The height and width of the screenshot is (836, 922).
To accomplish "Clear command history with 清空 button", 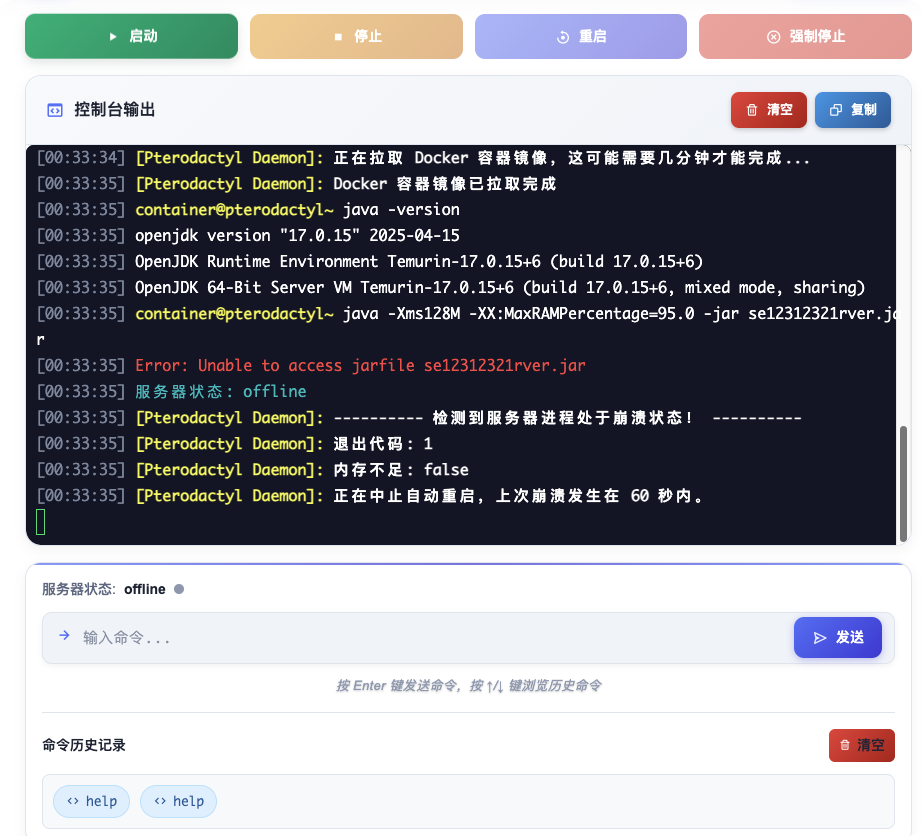I will tap(861, 745).
